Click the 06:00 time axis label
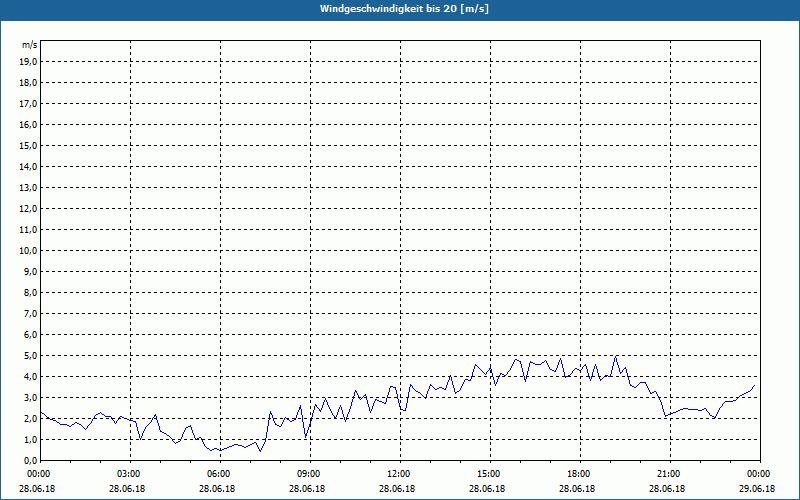The height and width of the screenshot is (500, 800). tap(220, 474)
